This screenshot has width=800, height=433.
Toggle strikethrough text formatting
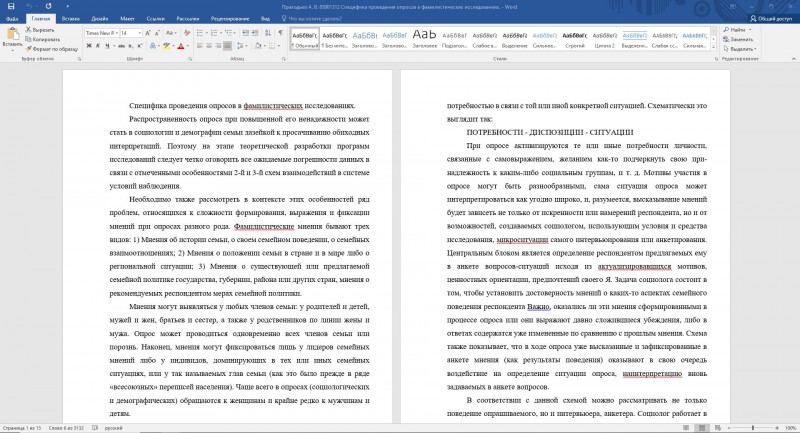pyautogui.click(x=121, y=46)
